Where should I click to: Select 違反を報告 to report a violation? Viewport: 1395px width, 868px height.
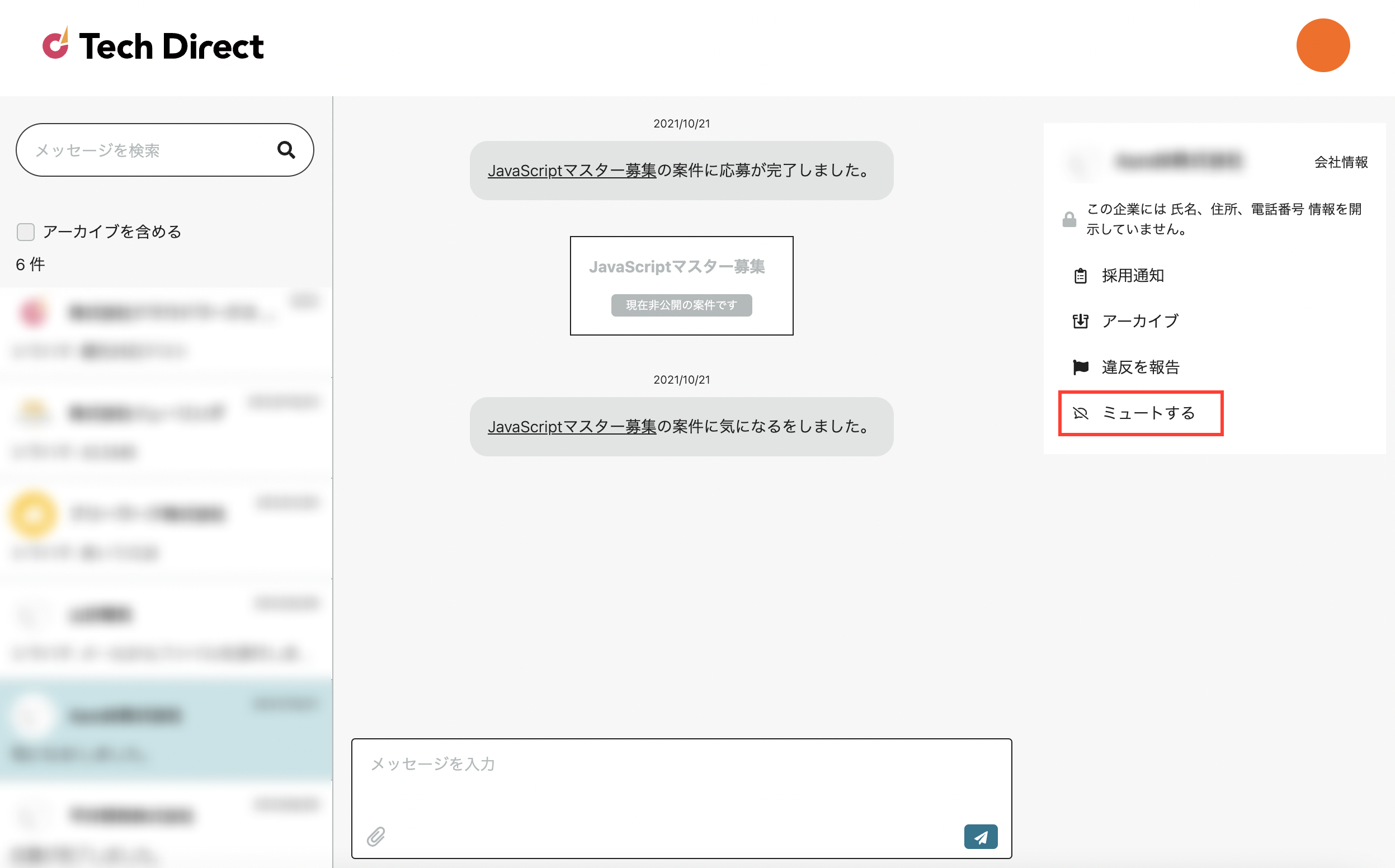(1140, 367)
